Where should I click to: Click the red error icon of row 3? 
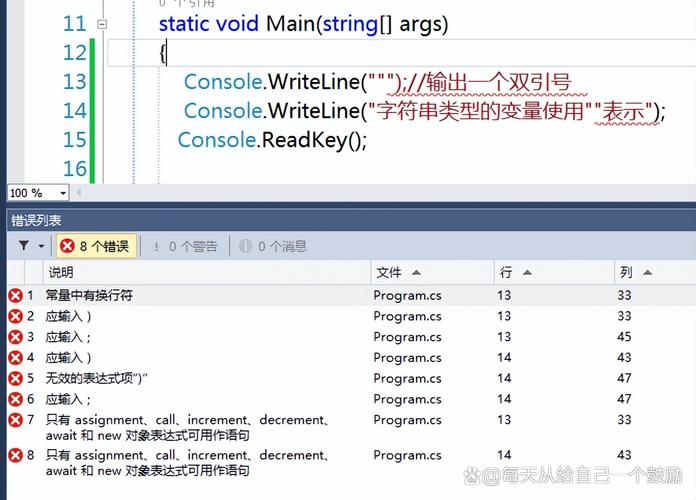(16, 337)
